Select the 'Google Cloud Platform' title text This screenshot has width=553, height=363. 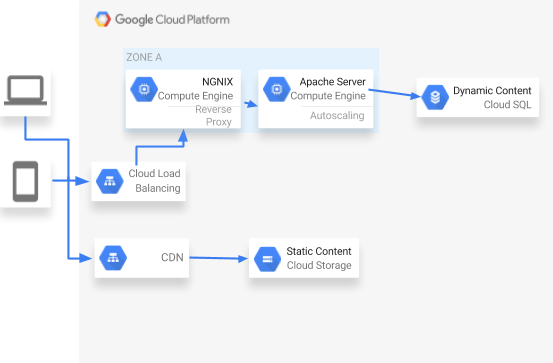click(172, 20)
